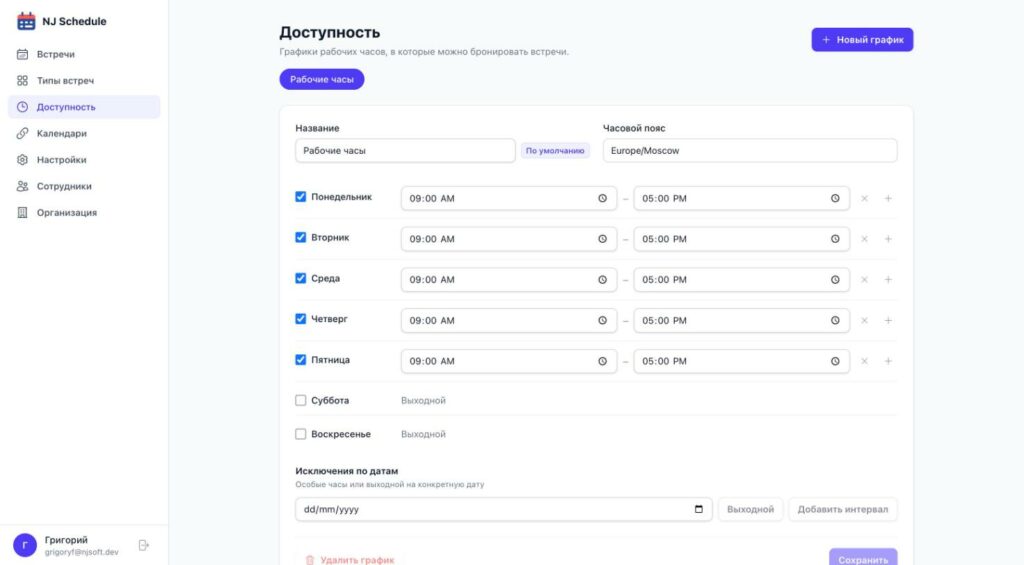This screenshot has width=1024, height=565.
Task: Click Удалить график delete button
Action: [350, 560]
